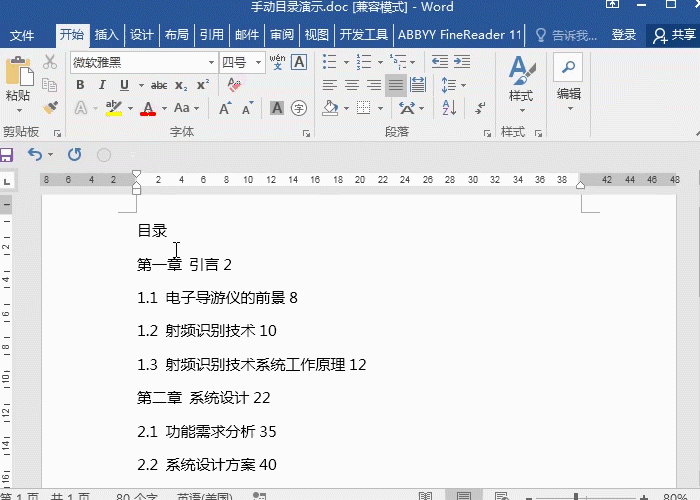The image size is (700, 500).
Task: Switch to the 设计 tab
Action: [x=142, y=35]
